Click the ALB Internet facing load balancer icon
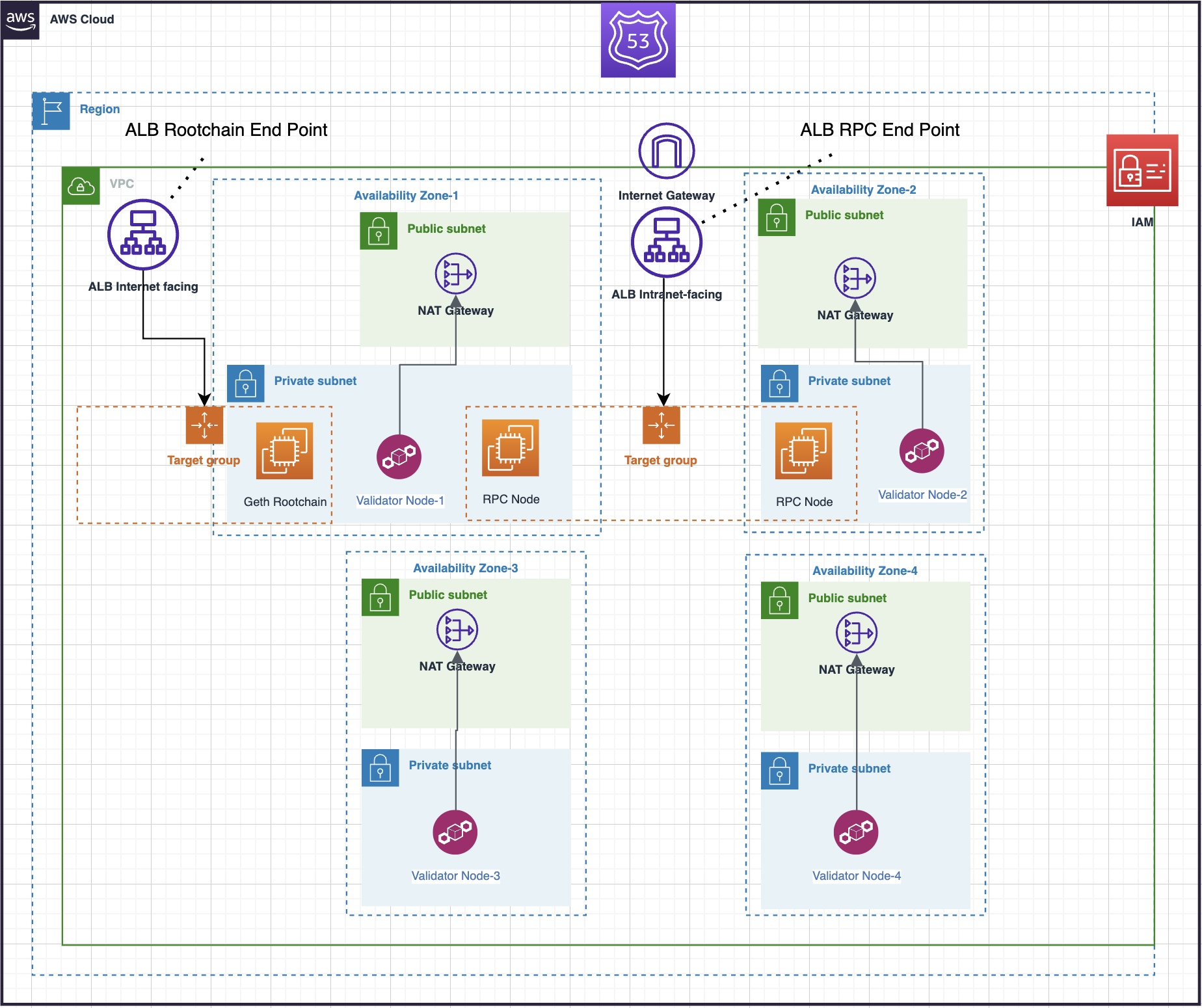Screen dimensions: 1202x1008 click(x=143, y=235)
